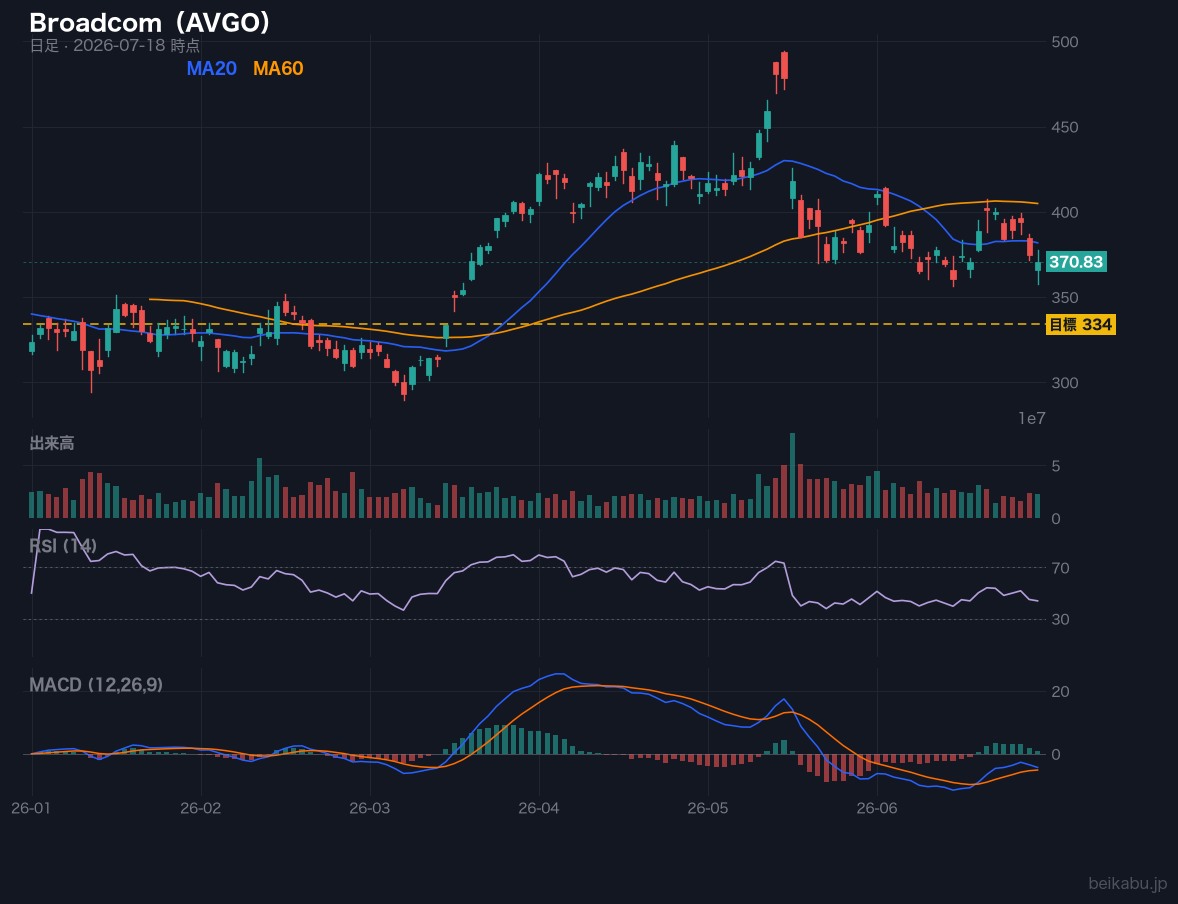Click the 26-03 date axis label
Screen dimensions: 1178x904
tap(370, 809)
